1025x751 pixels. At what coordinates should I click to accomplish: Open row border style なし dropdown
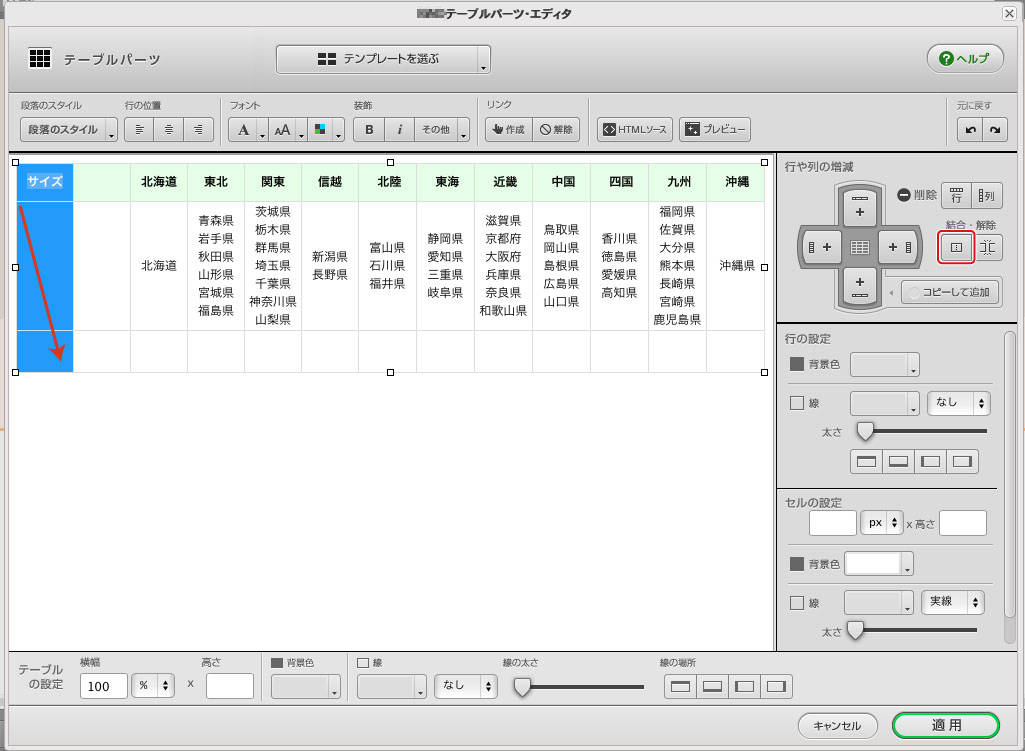[958, 403]
